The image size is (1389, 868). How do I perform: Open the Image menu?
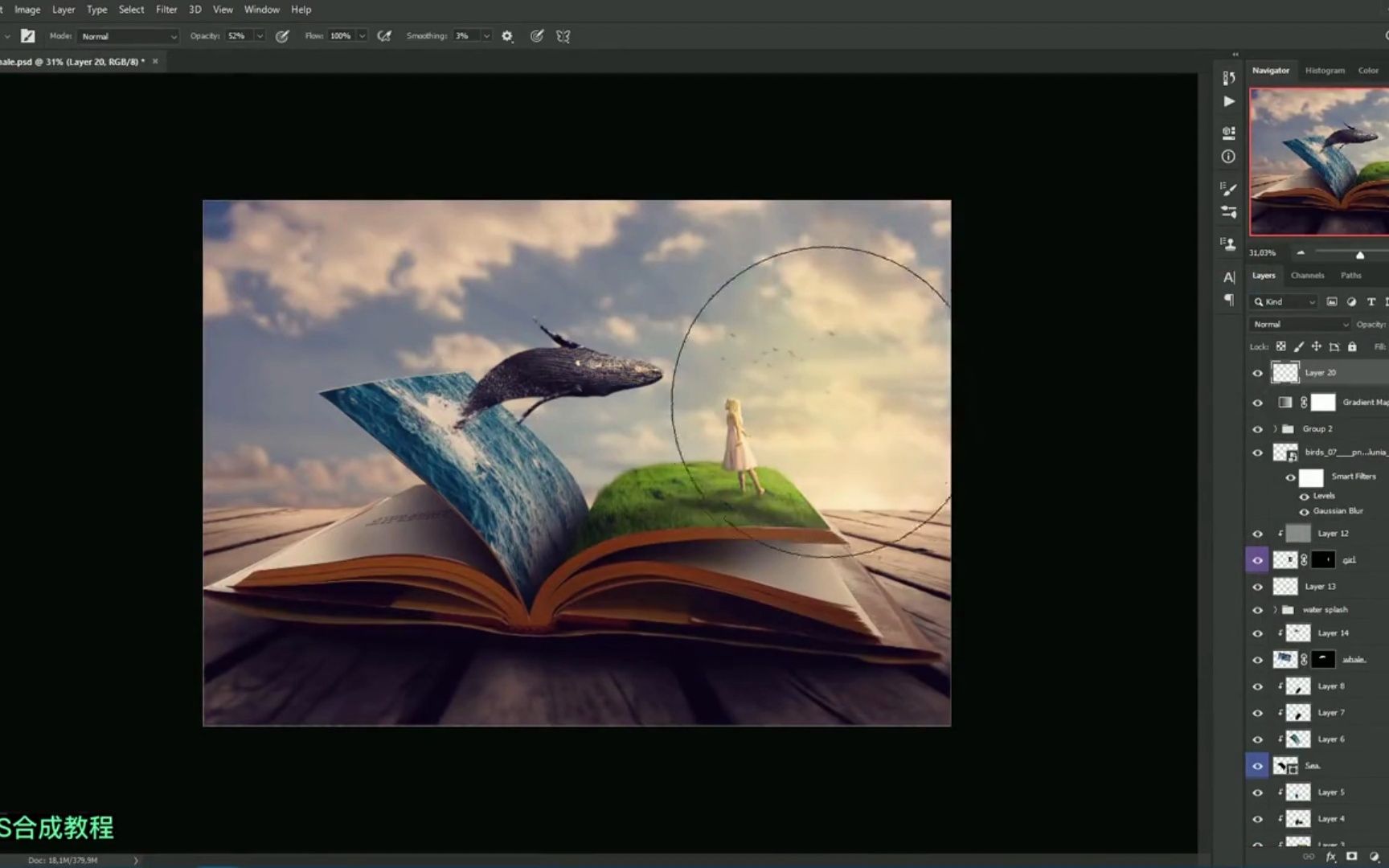(27, 10)
